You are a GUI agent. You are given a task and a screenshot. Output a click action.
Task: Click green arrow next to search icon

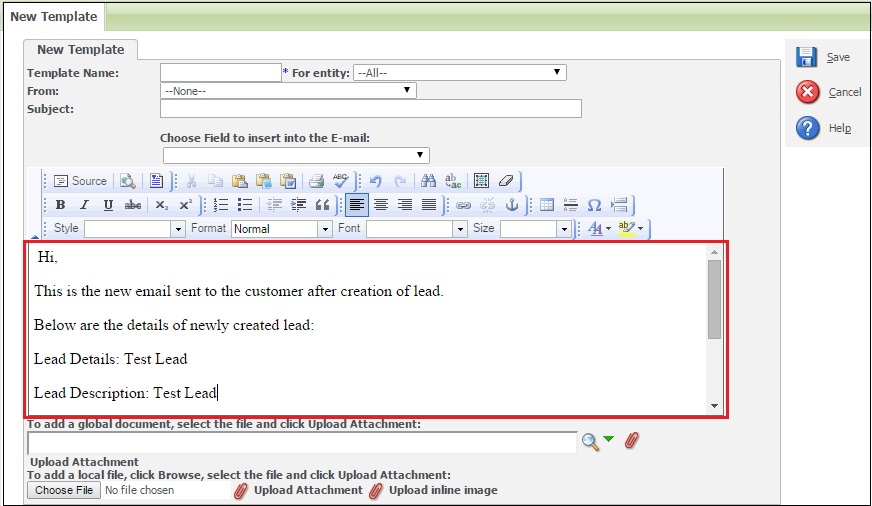click(x=608, y=439)
